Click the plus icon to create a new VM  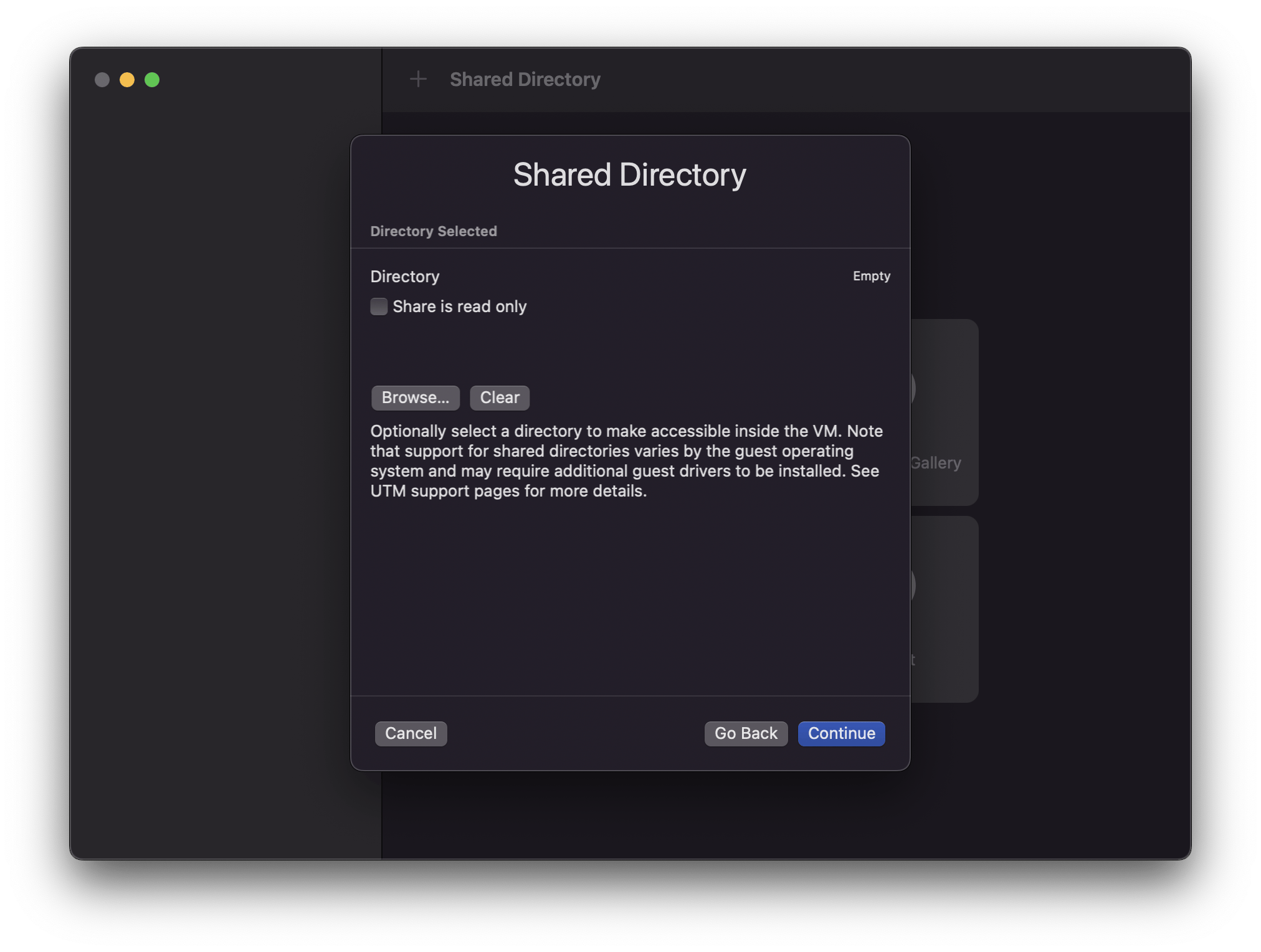click(418, 79)
